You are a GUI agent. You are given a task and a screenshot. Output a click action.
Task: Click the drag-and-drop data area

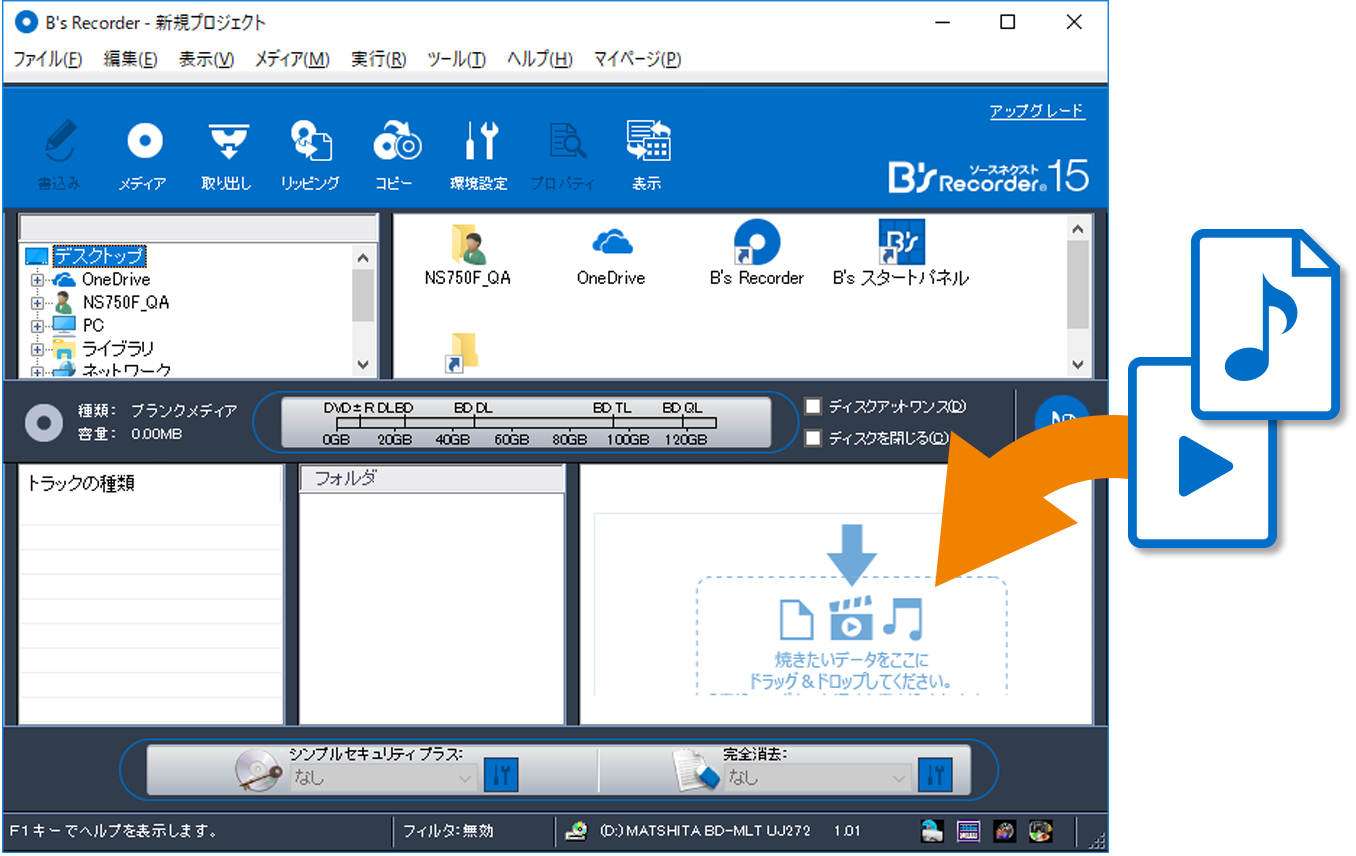(851, 634)
